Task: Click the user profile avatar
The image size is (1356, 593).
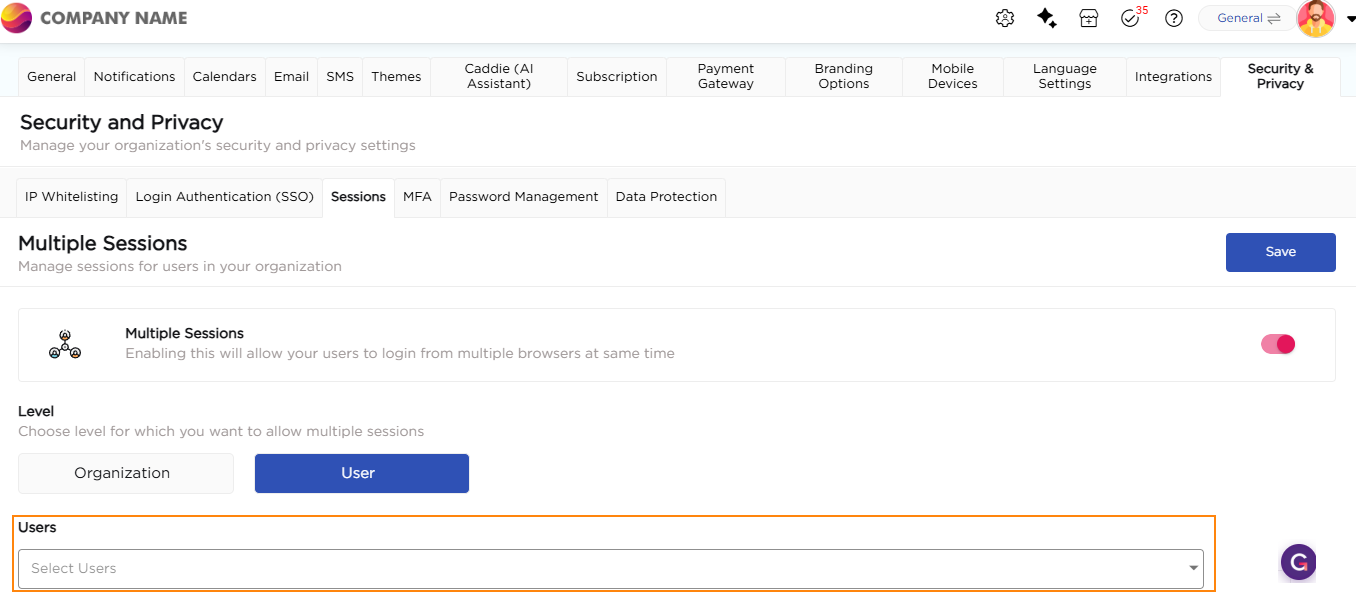Action: pos(1316,18)
